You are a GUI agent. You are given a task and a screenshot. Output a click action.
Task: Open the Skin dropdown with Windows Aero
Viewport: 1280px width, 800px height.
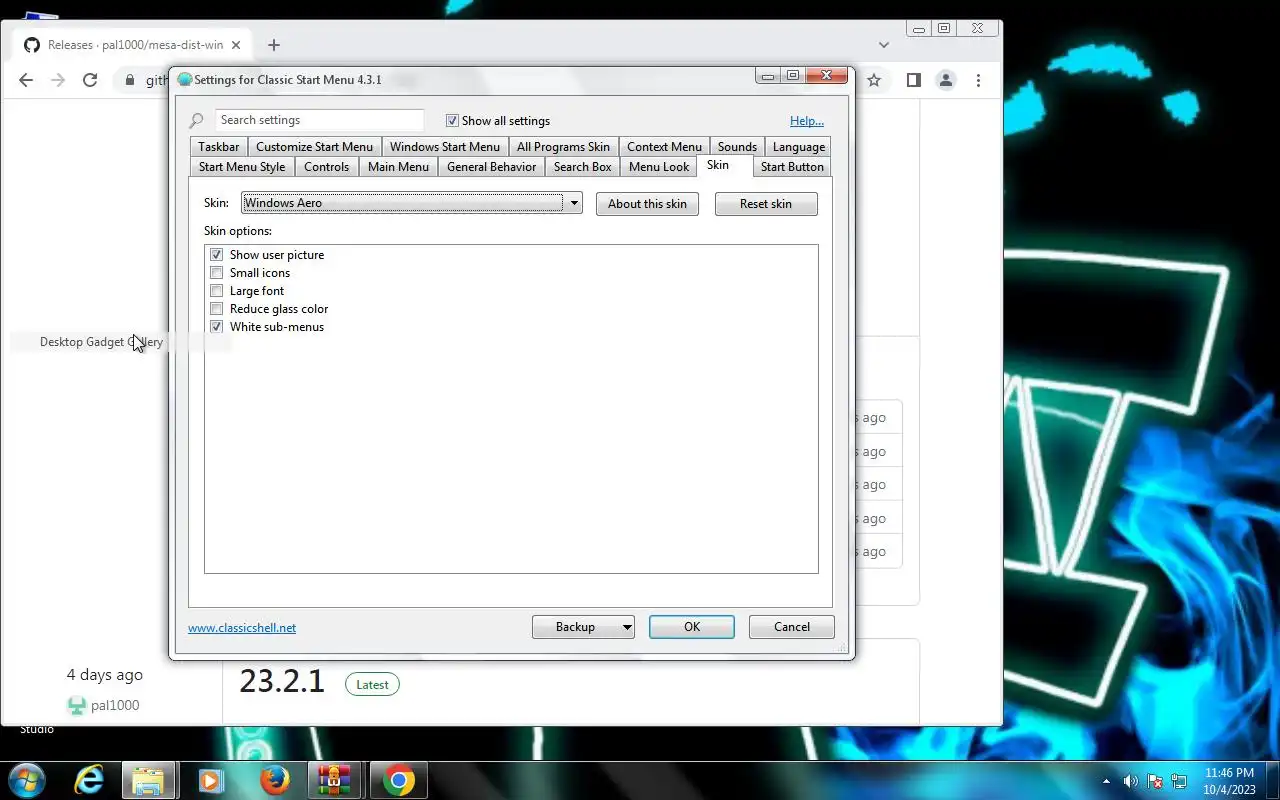[412, 203]
